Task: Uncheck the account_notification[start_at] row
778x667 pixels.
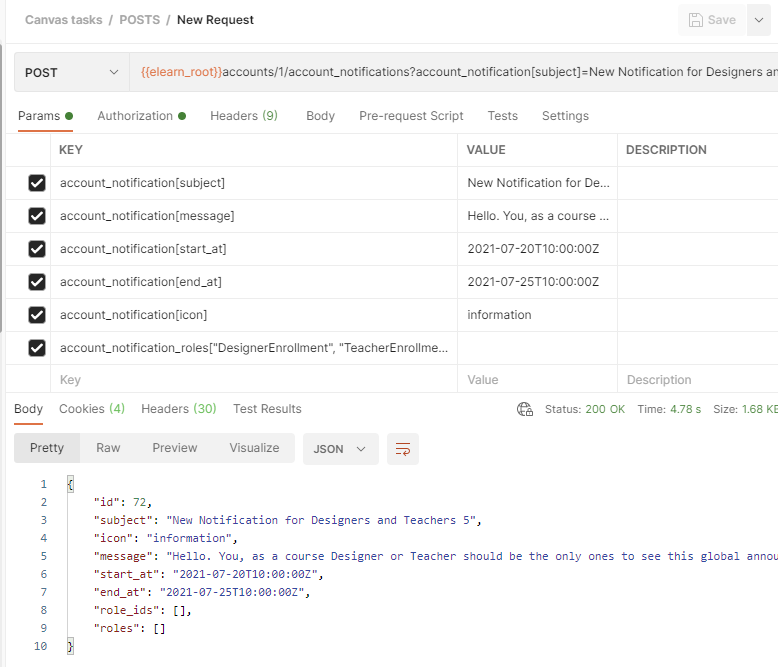Action: (x=37, y=249)
